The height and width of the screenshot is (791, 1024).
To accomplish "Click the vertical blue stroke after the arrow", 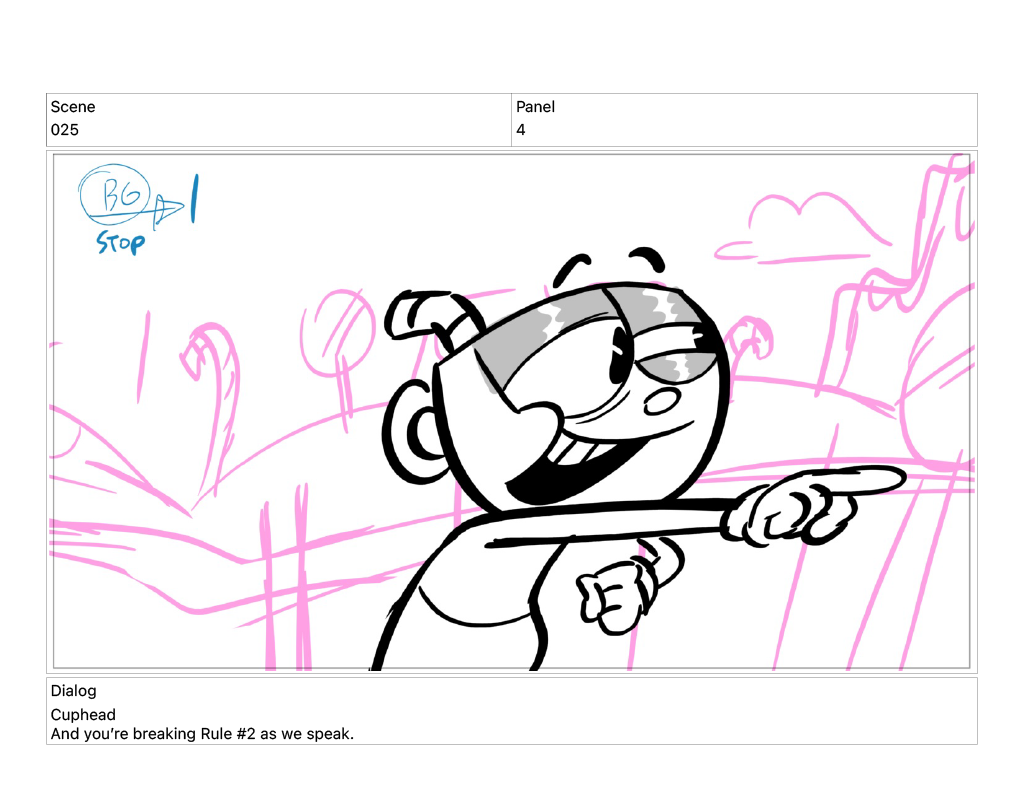I will pos(193,198).
